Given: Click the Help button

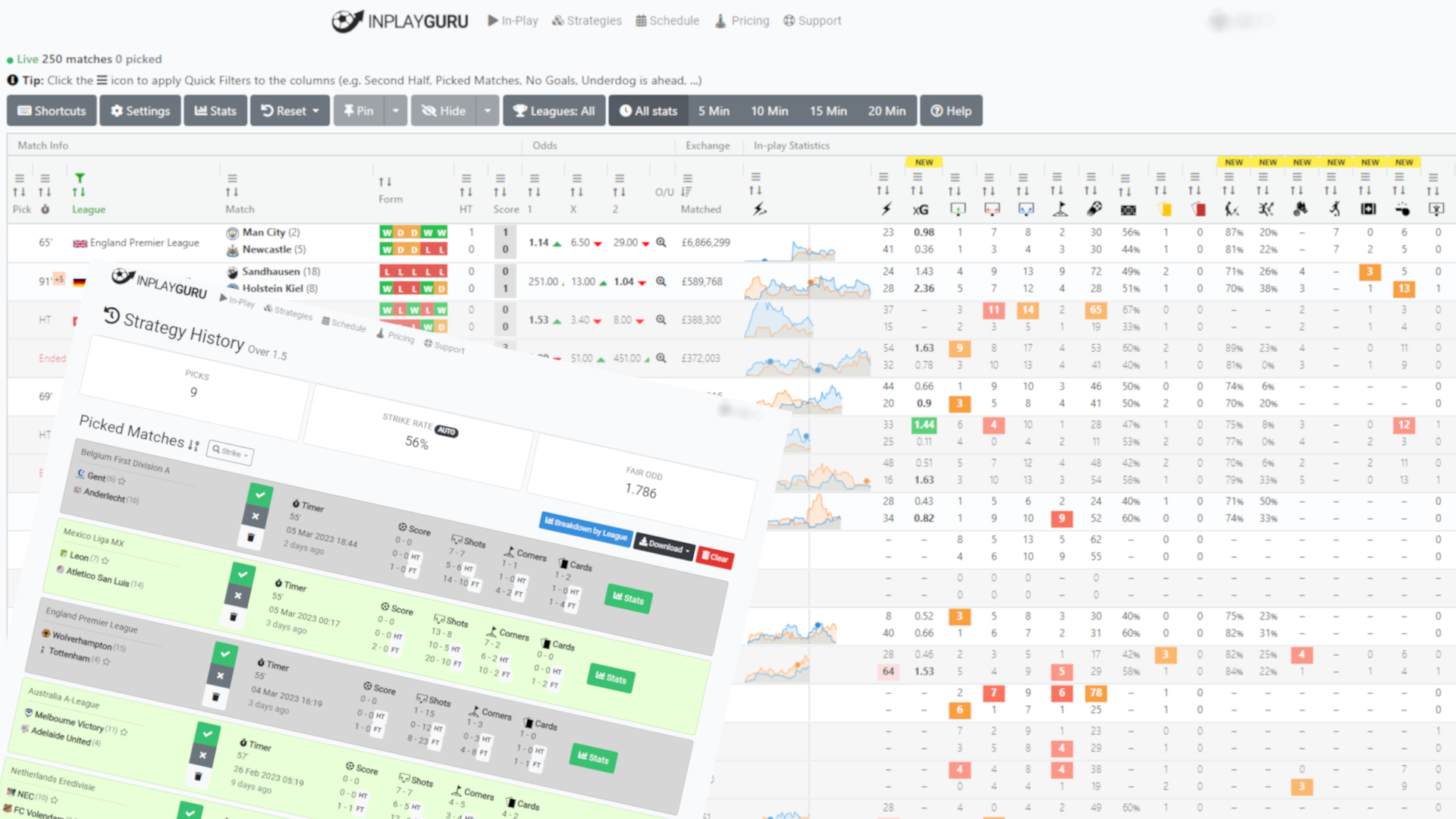Looking at the screenshot, I should pyautogui.click(x=951, y=111).
